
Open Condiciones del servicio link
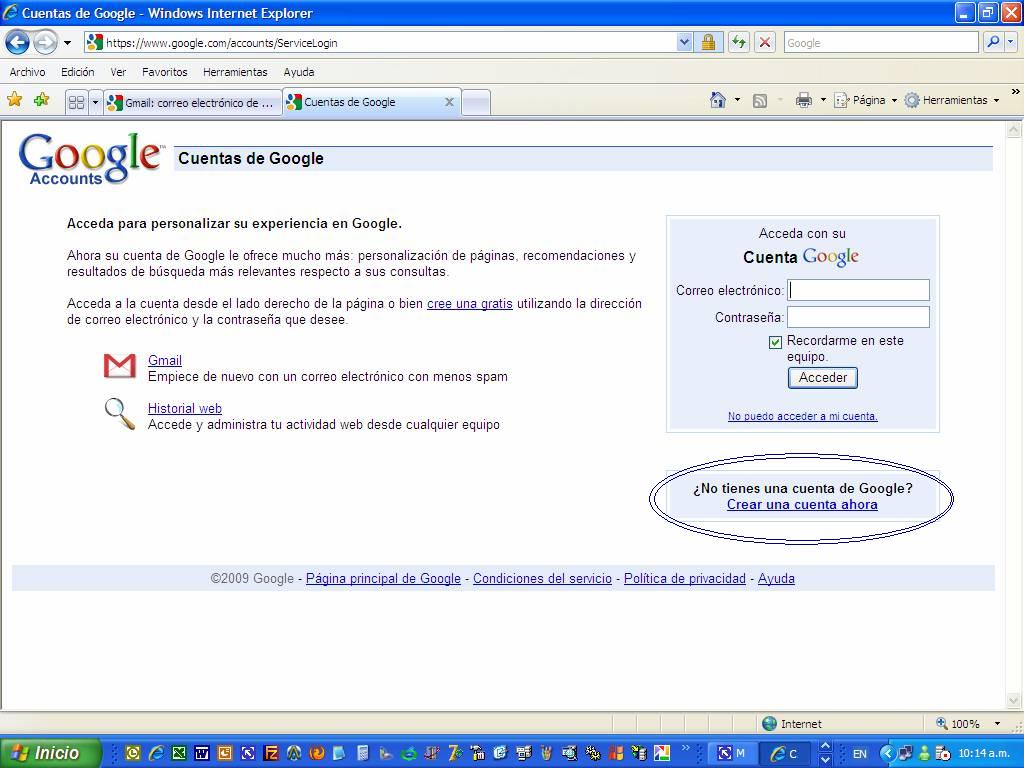(x=542, y=579)
